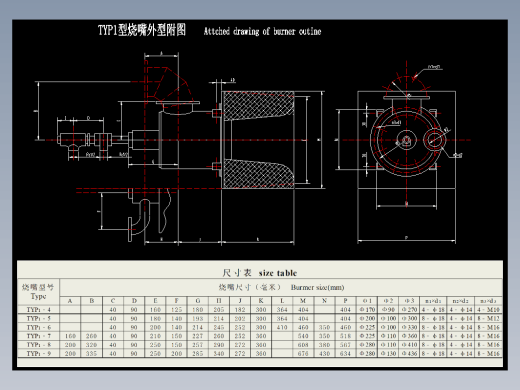The height and width of the screenshot is (390, 520).
Task: Click column header 'Φ2' in size table
Action: click(388, 301)
